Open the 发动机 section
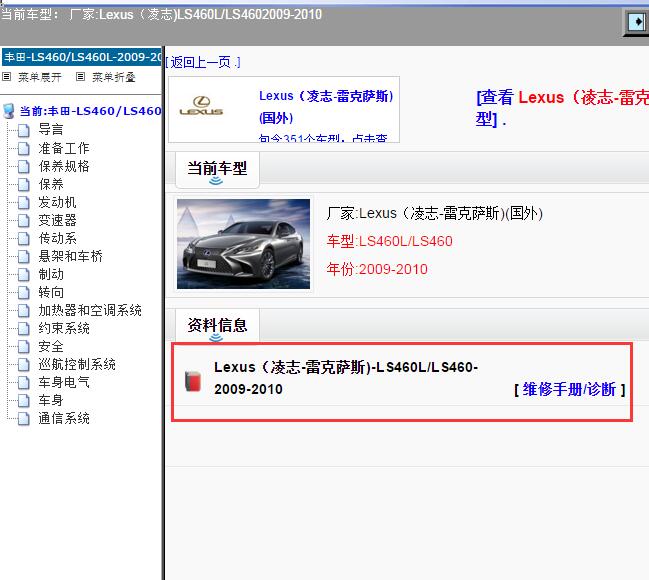Viewport: 649px width, 580px height. point(57,202)
